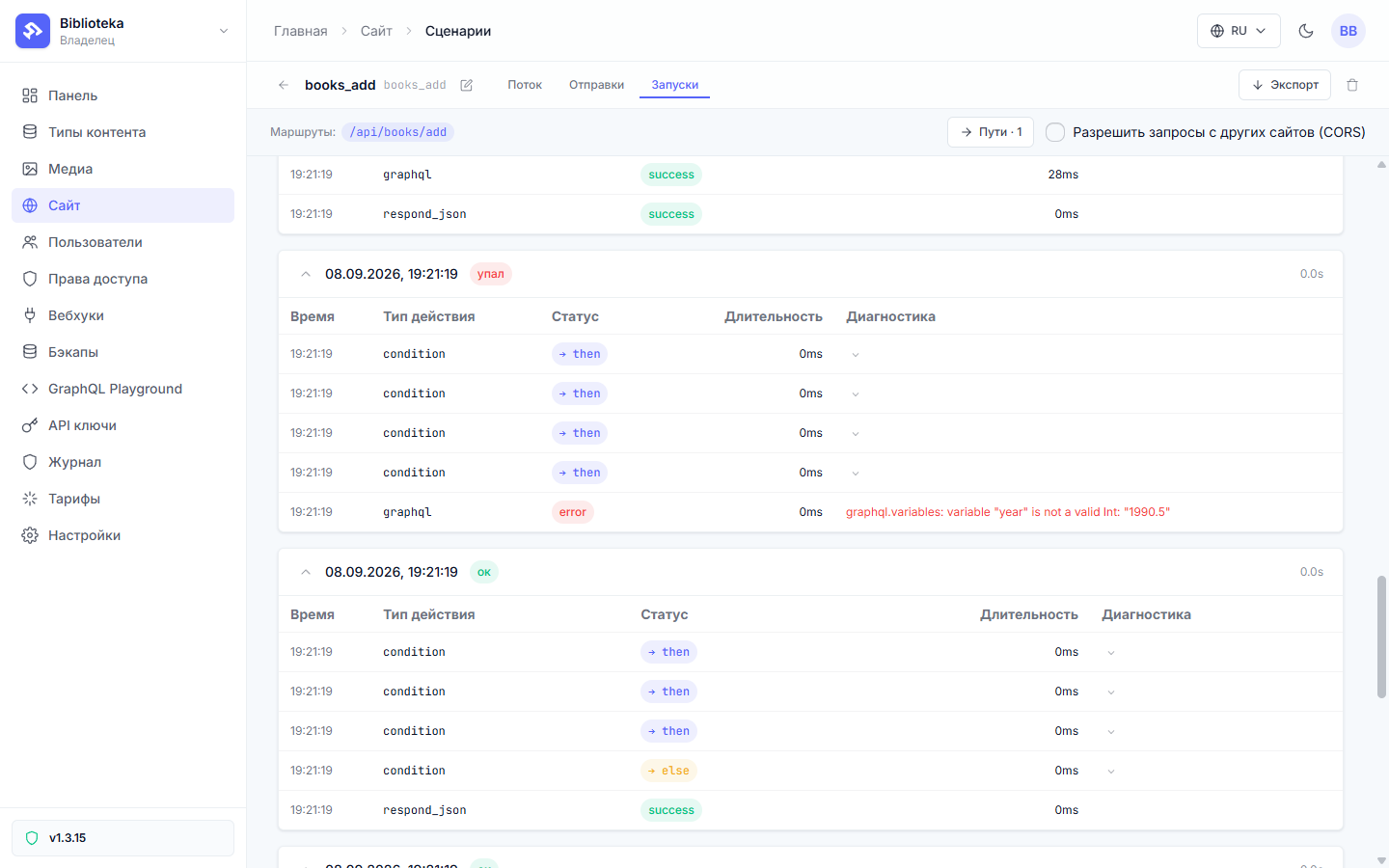This screenshot has height=868, width=1389.
Task: Expand diagnostics of second condition in failed run
Action: (856, 394)
